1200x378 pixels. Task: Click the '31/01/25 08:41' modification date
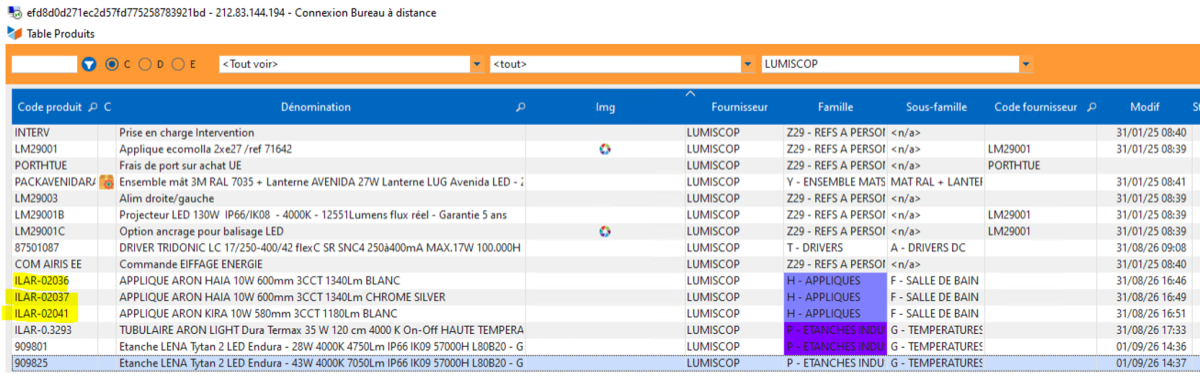pos(1158,182)
